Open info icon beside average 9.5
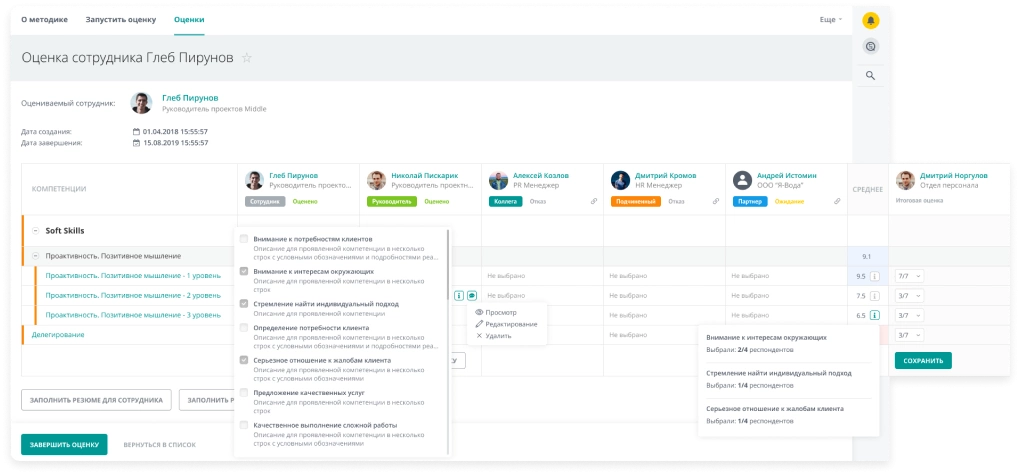Viewport: 1020px width, 475px height. click(x=875, y=277)
